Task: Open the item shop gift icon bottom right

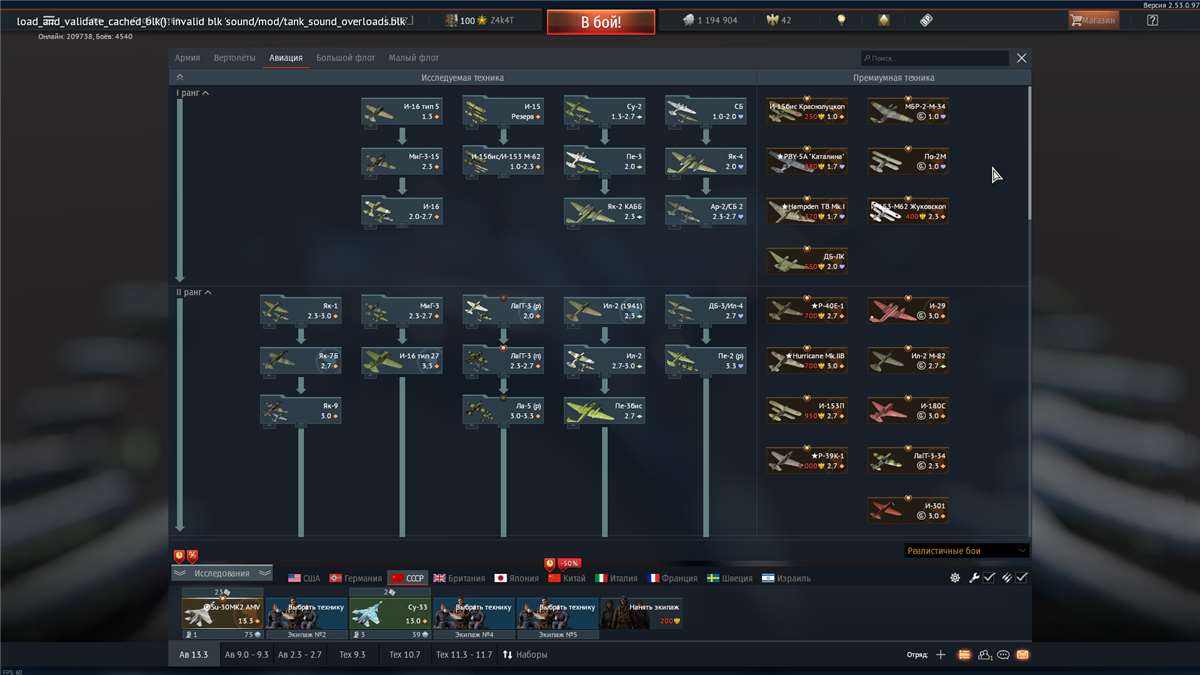Action: 1023,654
